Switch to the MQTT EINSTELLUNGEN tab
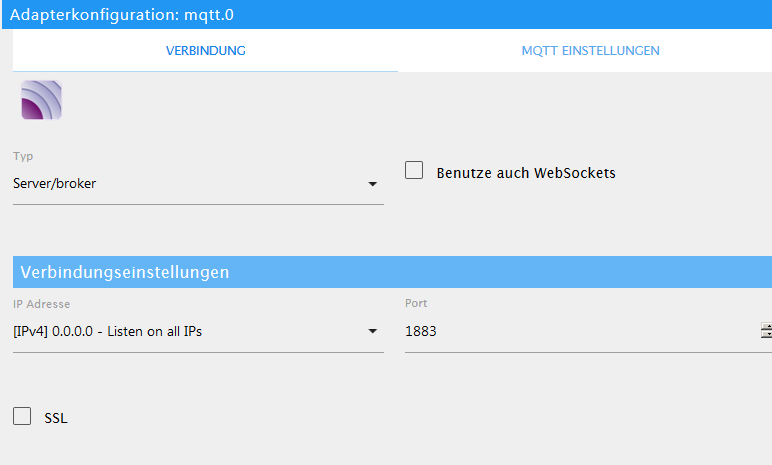Image resolution: width=772 pixels, height=465 pixels. click(x=590, y=51)
